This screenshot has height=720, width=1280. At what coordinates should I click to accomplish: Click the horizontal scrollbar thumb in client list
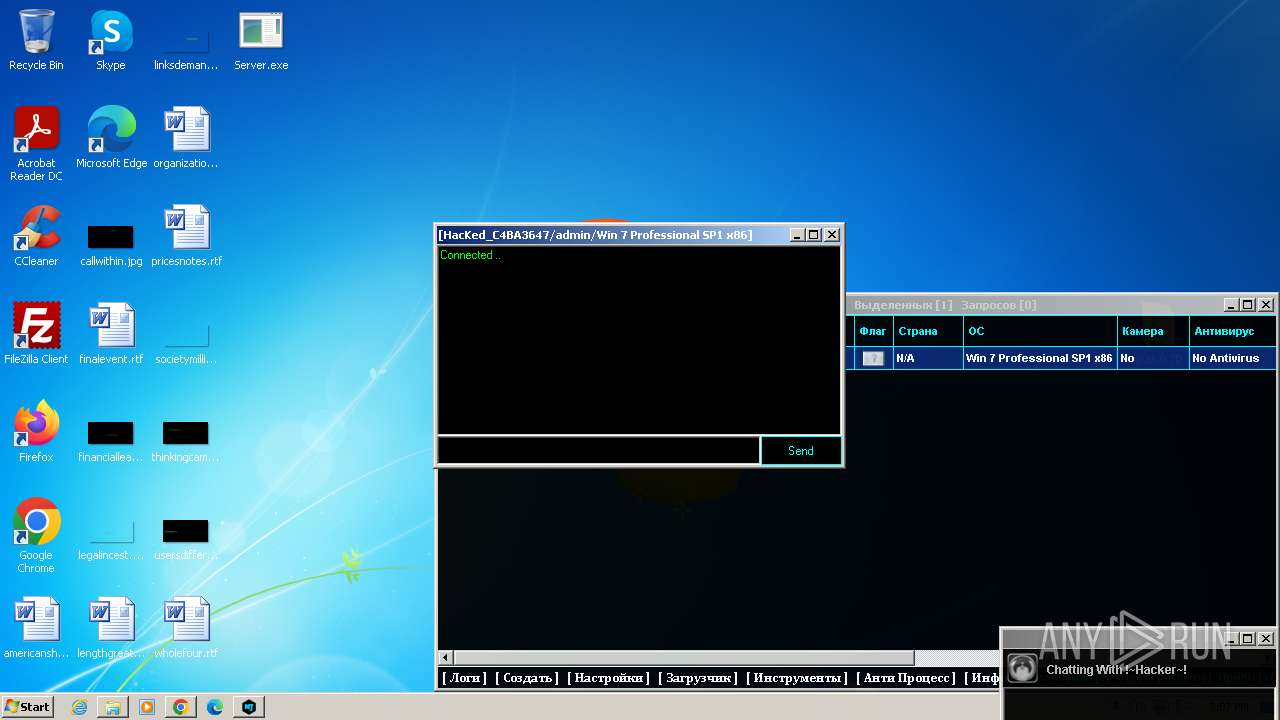coord(685,658)
